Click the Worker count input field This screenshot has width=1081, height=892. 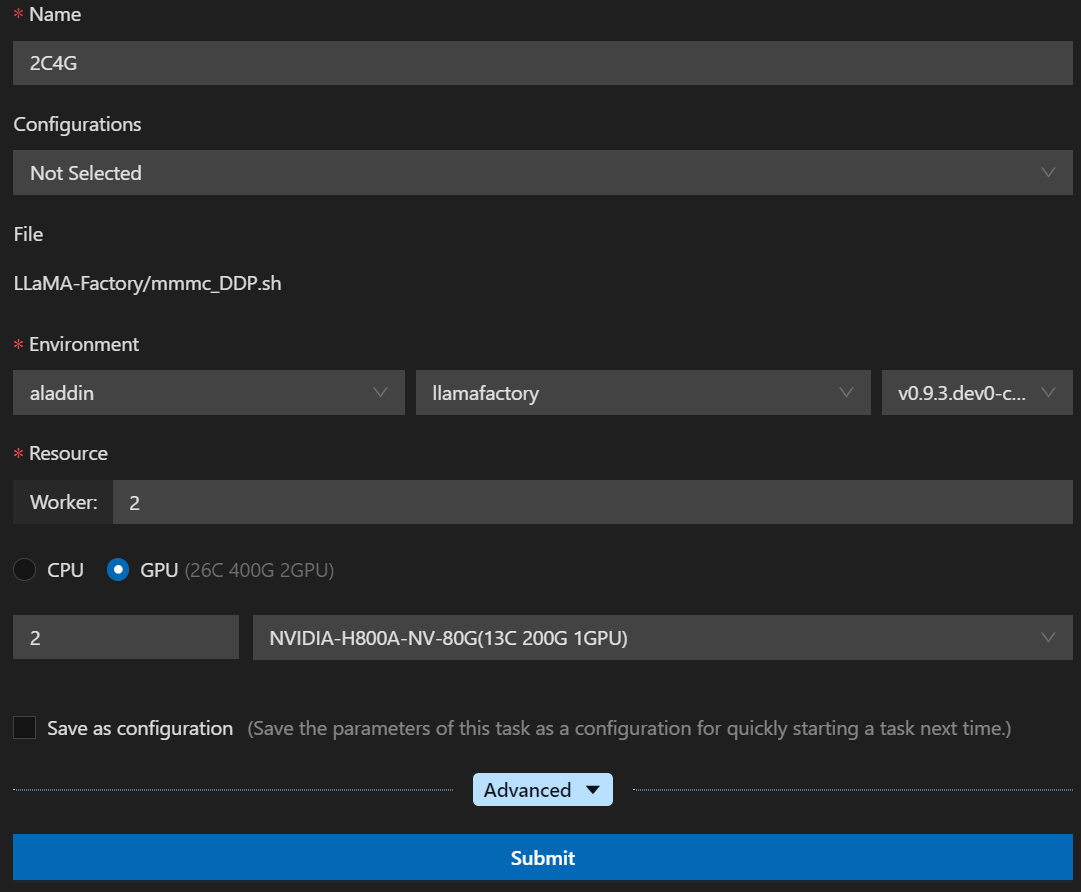[592, 502]
